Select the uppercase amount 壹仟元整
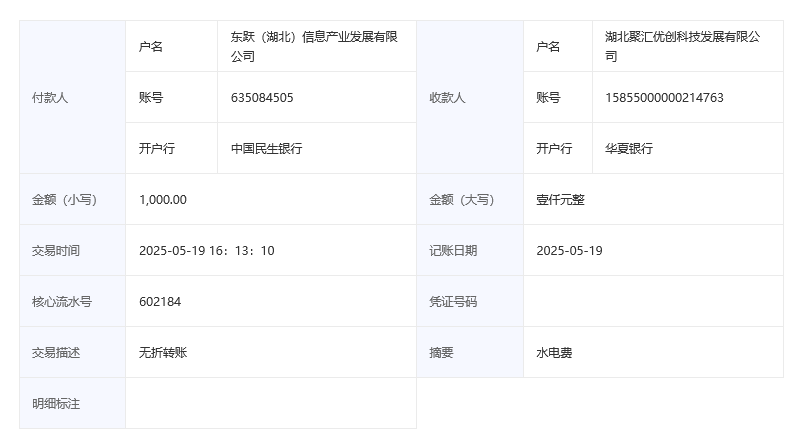 pos(561,200)
